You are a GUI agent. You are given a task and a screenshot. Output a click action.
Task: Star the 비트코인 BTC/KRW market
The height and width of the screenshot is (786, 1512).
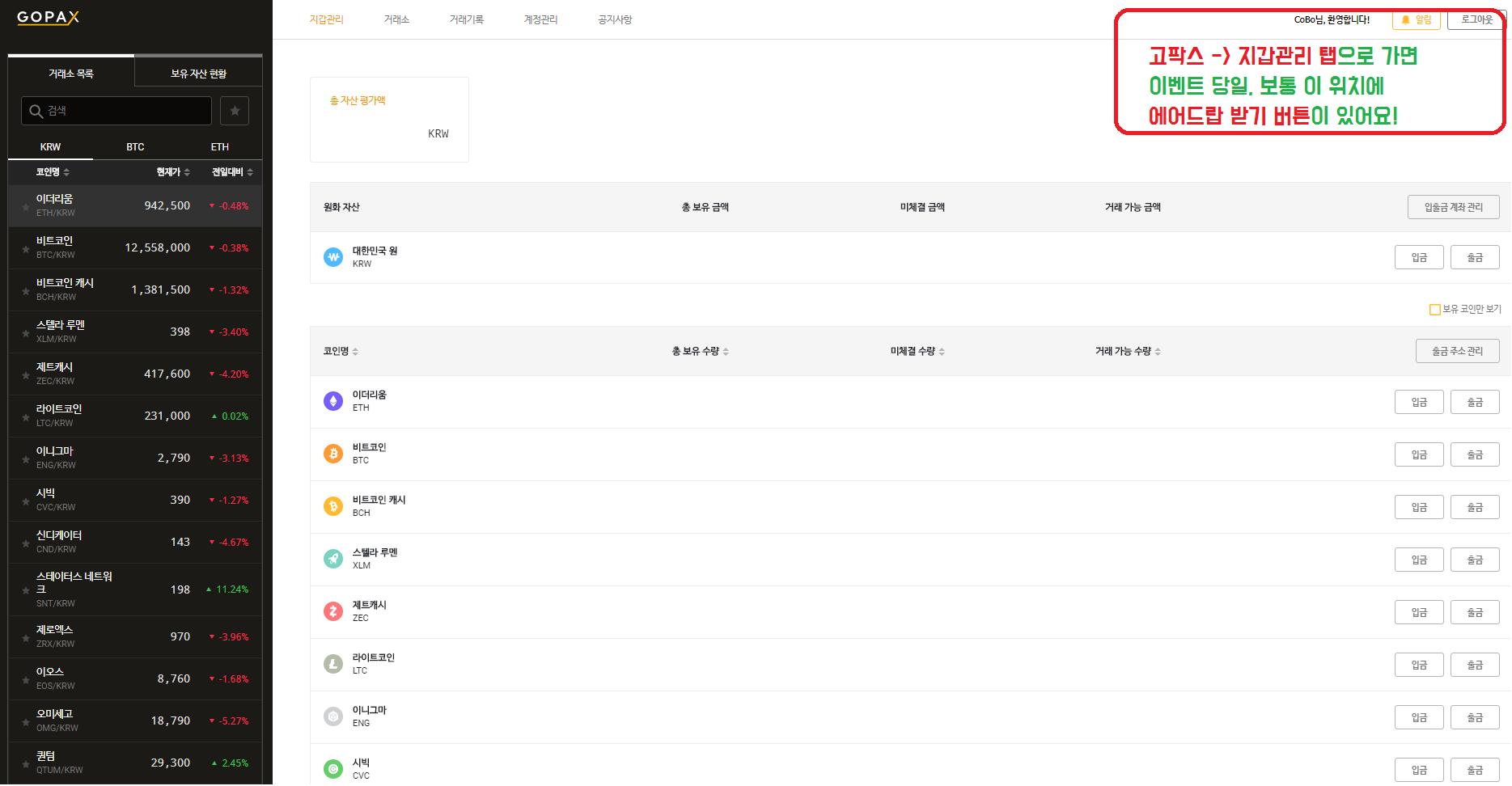click(x=26, y=249)
